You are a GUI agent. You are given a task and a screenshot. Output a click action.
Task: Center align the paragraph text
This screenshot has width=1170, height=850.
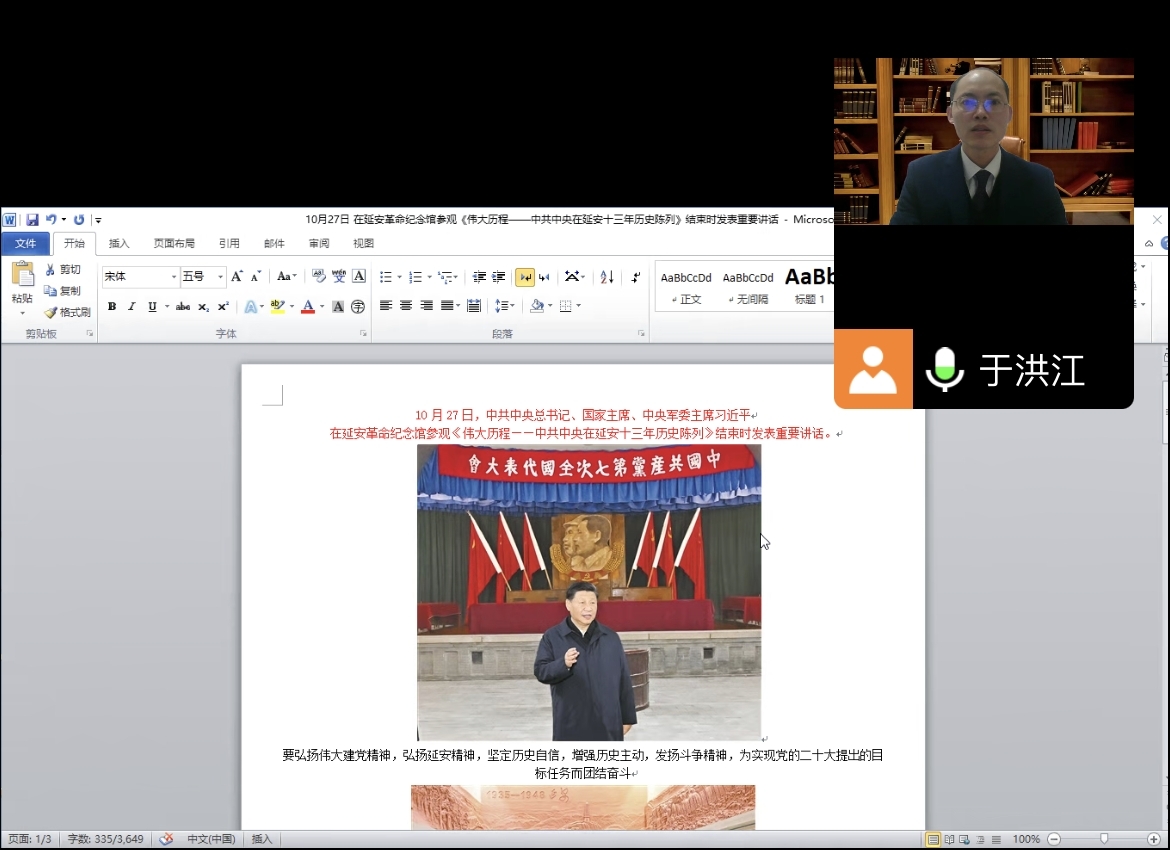[406, 306]
